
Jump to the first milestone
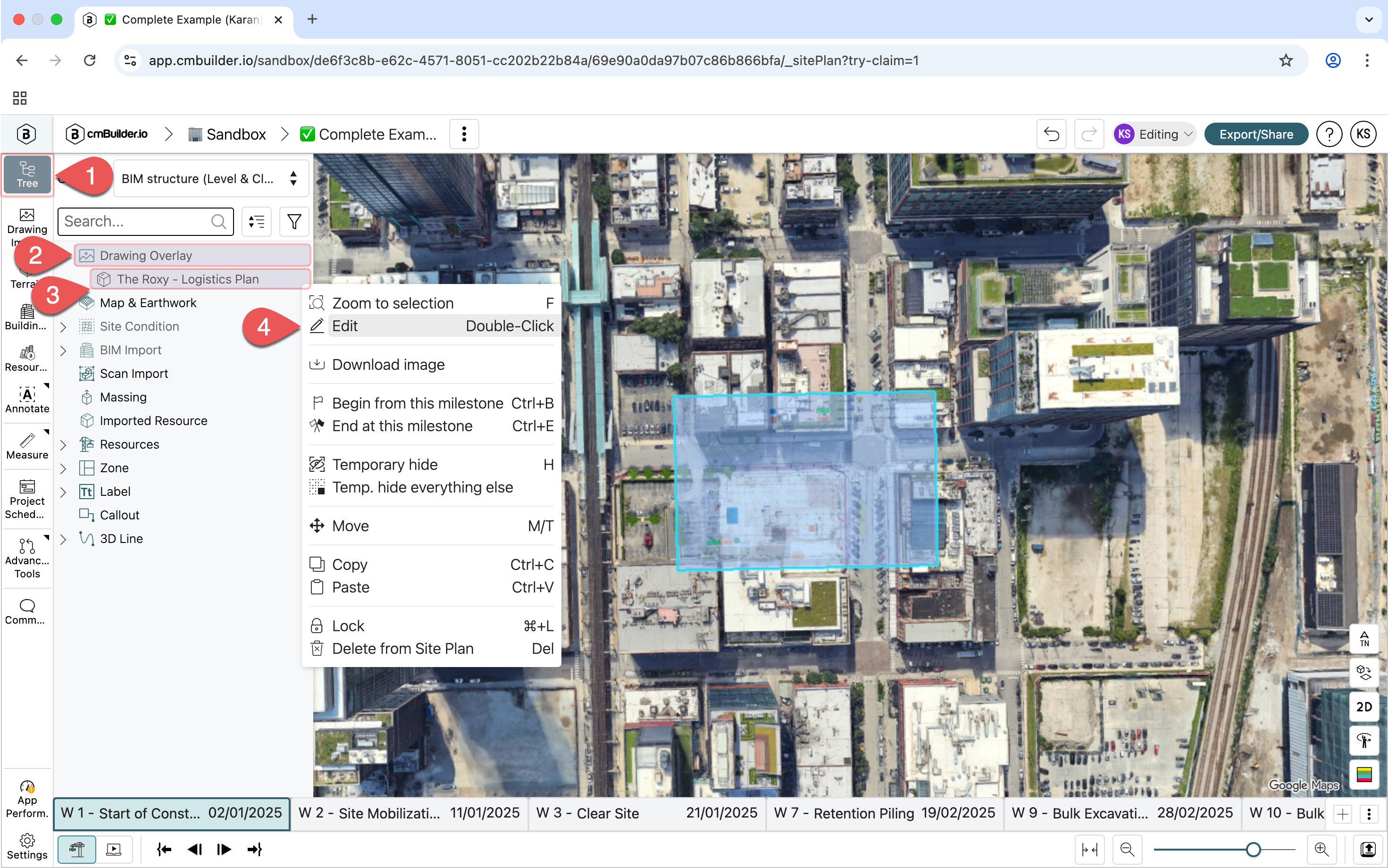[164, 849]
